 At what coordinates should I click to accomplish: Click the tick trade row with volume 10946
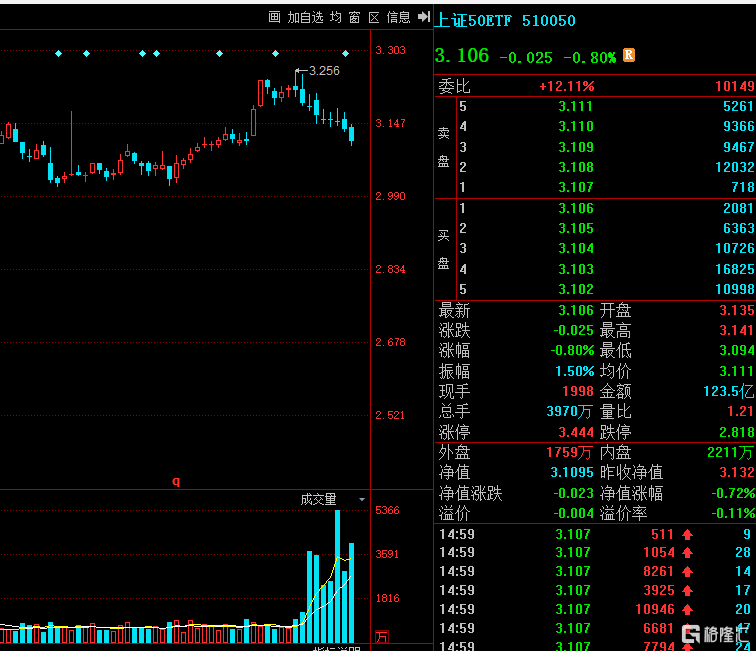[595, 610]
